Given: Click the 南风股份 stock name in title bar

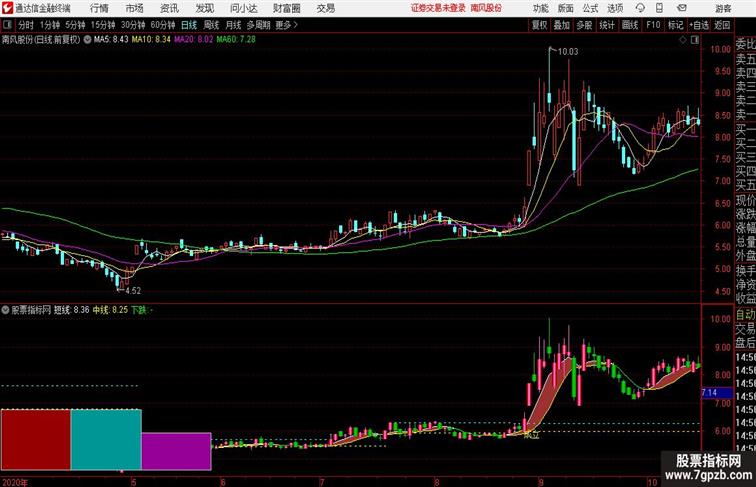Looking at the screenshot, I should [486, 8].
